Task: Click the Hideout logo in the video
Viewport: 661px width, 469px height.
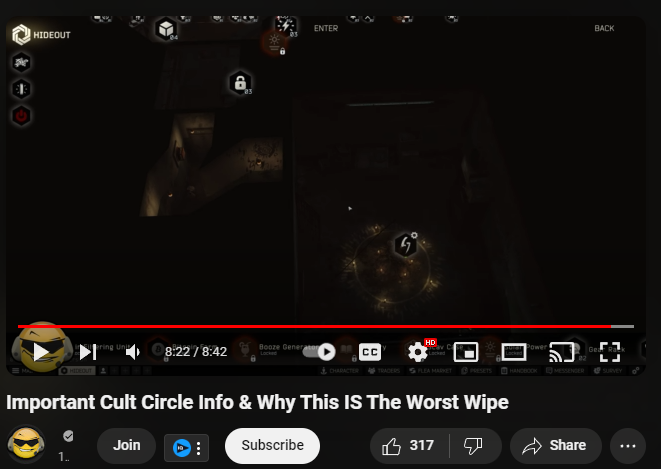Action: click(x=41, y=35)
